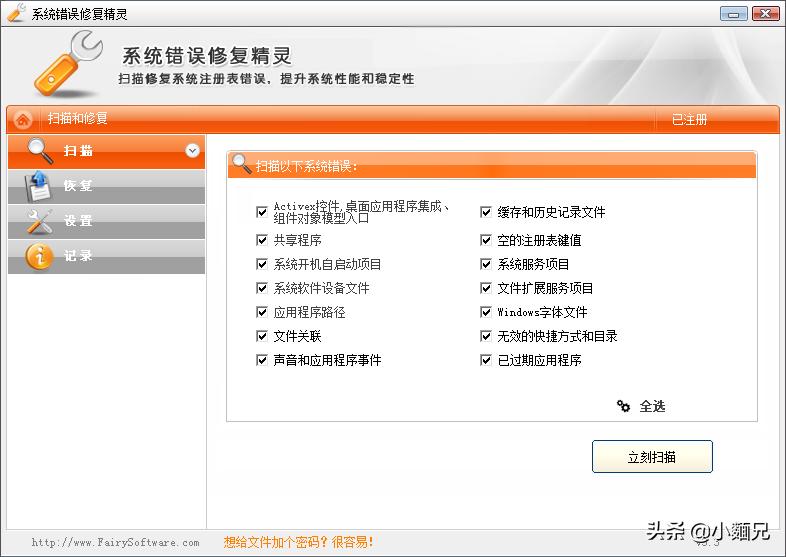Click the wrench app icon in the title bar
786x557 pixels.
[x=17, y=13]
